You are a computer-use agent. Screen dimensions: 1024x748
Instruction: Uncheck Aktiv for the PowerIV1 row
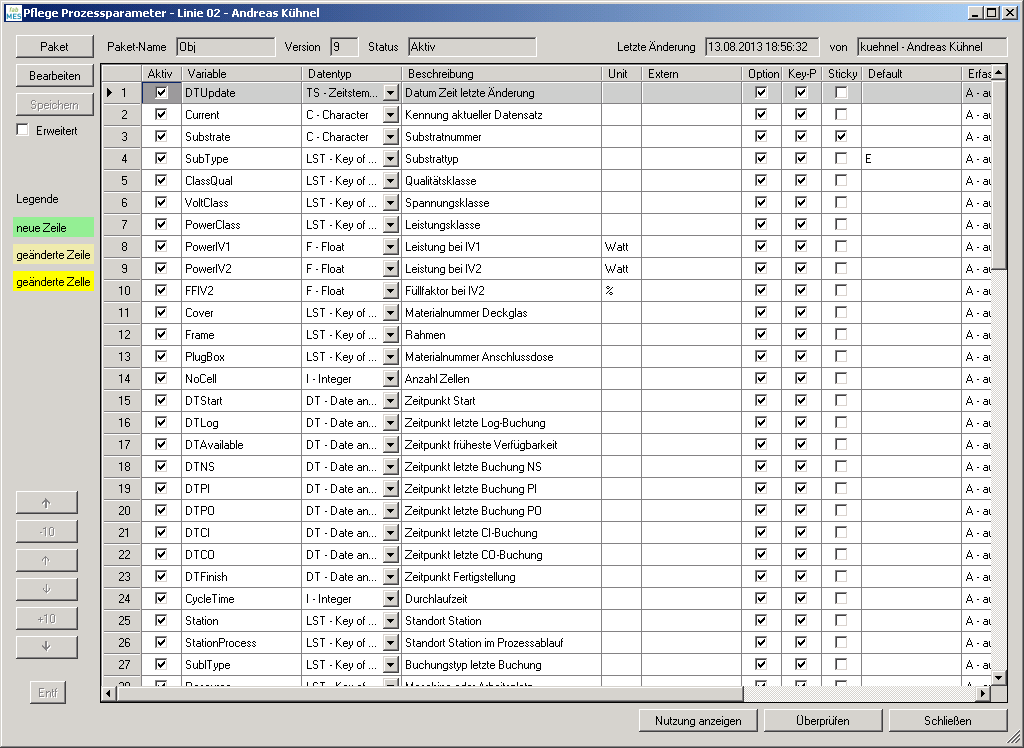[x=161, y=246]
